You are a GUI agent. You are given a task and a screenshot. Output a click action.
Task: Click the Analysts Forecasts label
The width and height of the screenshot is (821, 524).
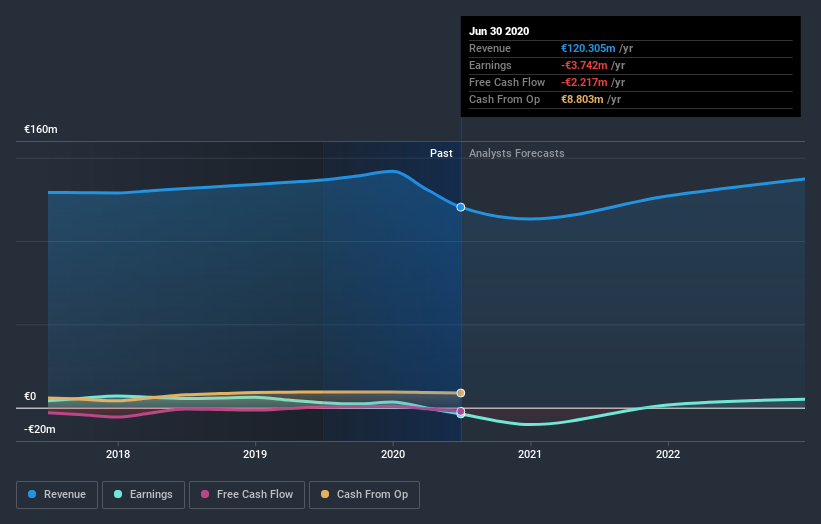[x=517, y=153]
